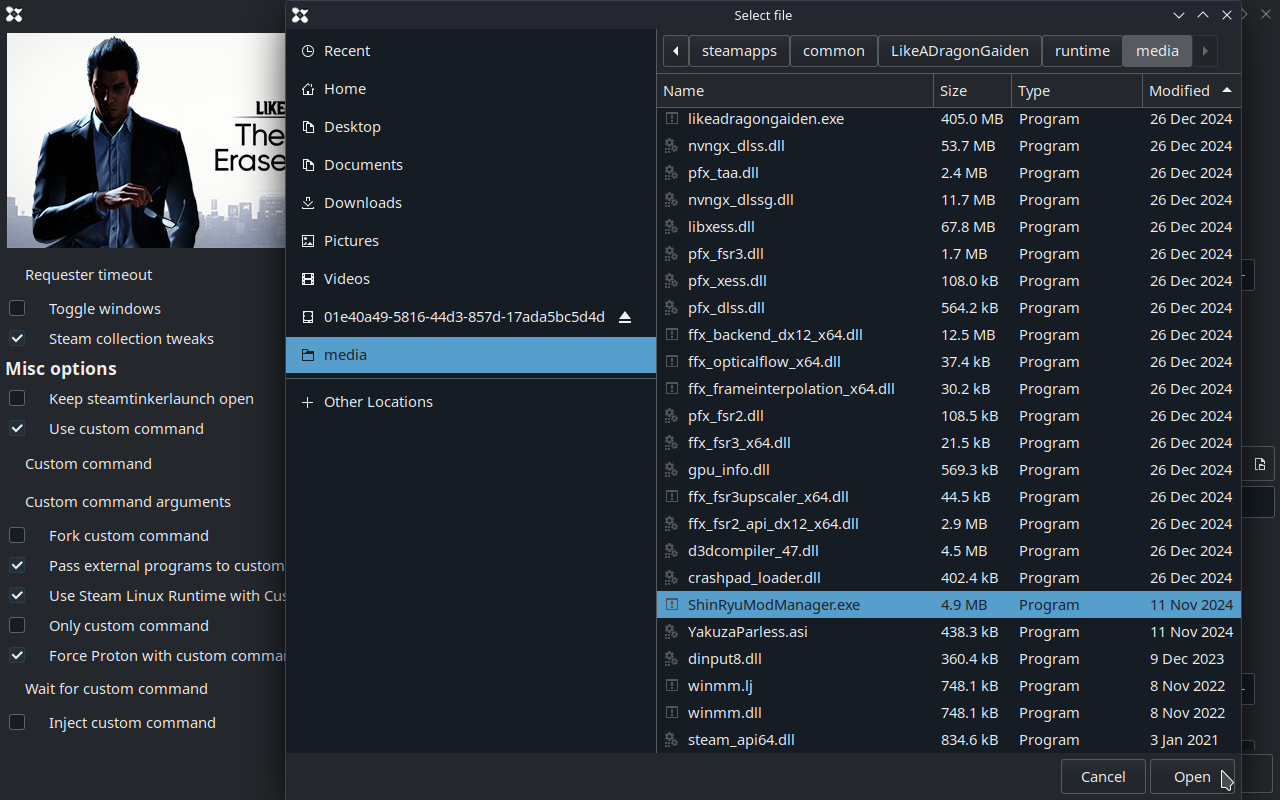The width and height of the screenshot is (1280, 800).
Task: Go to the common path segment
Action: click(834, 51)
